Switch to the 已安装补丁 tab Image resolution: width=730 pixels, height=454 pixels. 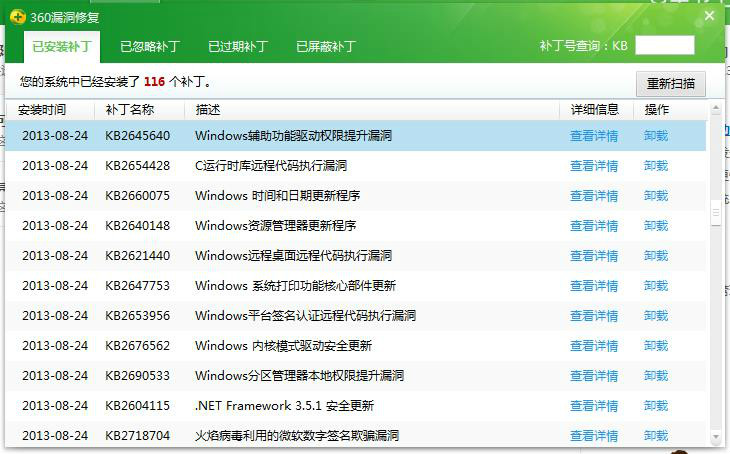pos(61,47)
